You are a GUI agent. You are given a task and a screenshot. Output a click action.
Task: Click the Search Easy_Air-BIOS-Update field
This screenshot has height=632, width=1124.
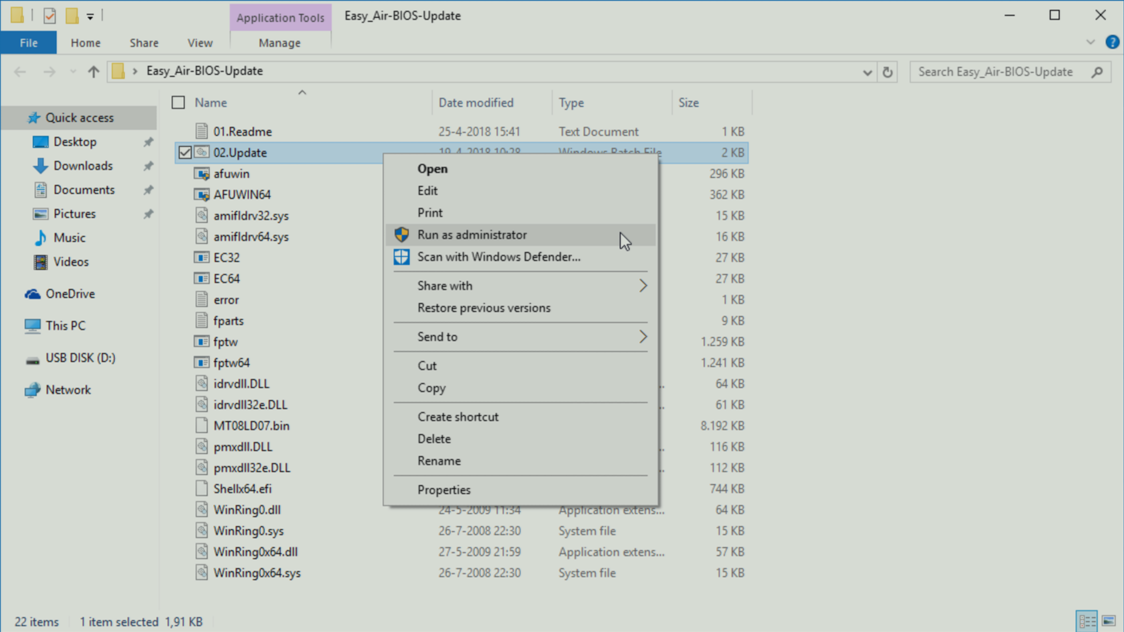(1000, 72)
